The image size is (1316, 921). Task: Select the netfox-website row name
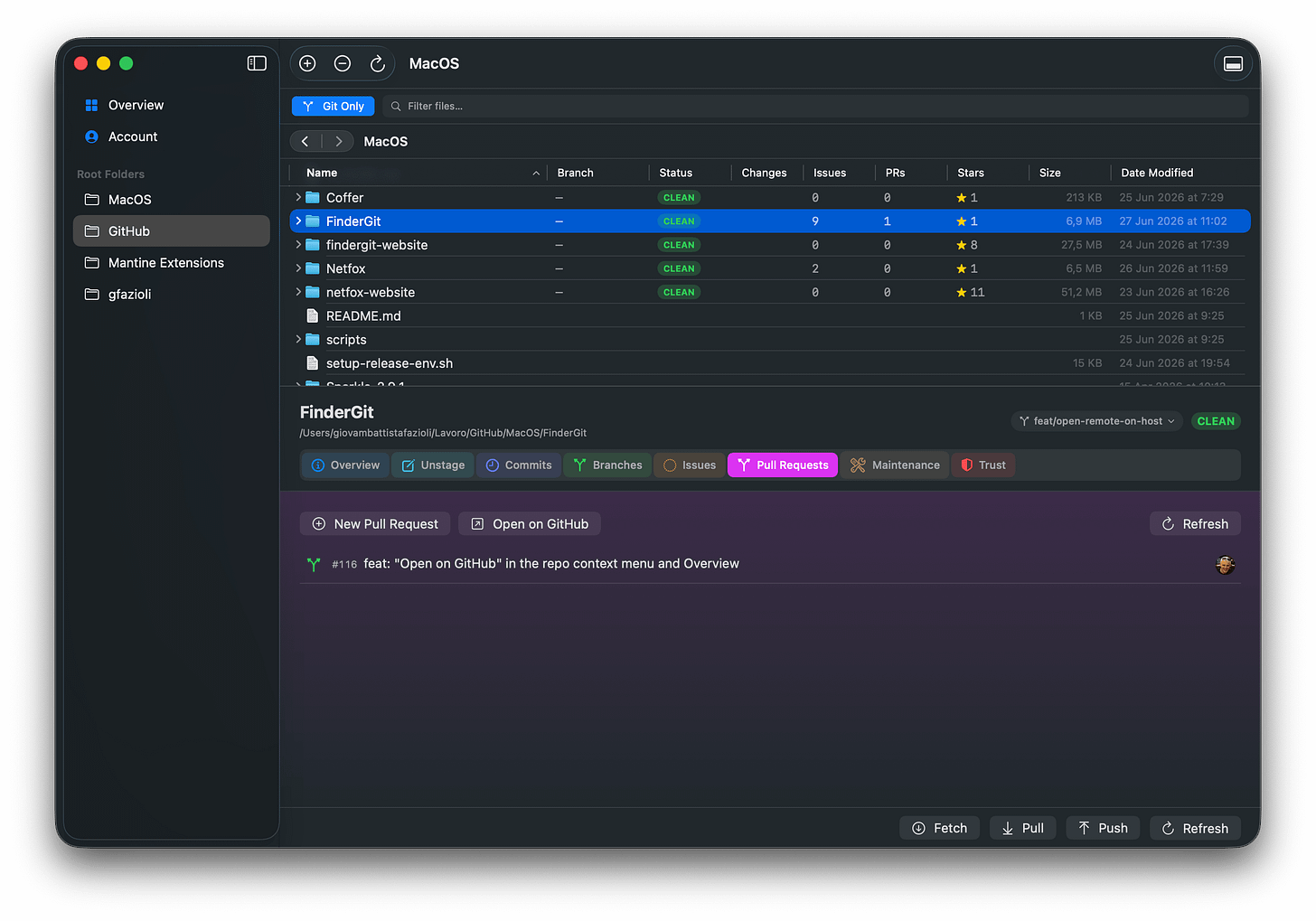[371, 292]
